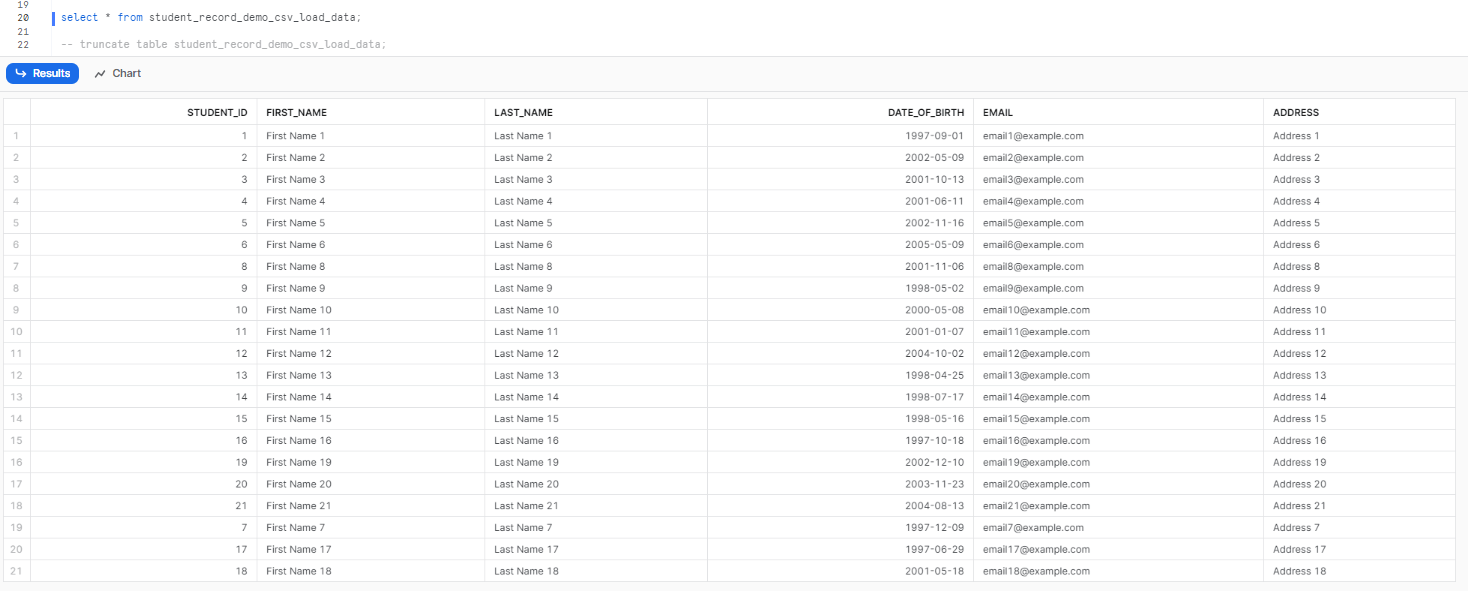Click the Results arrow icon
The image size is (1468, 591).
click(20, 73)
